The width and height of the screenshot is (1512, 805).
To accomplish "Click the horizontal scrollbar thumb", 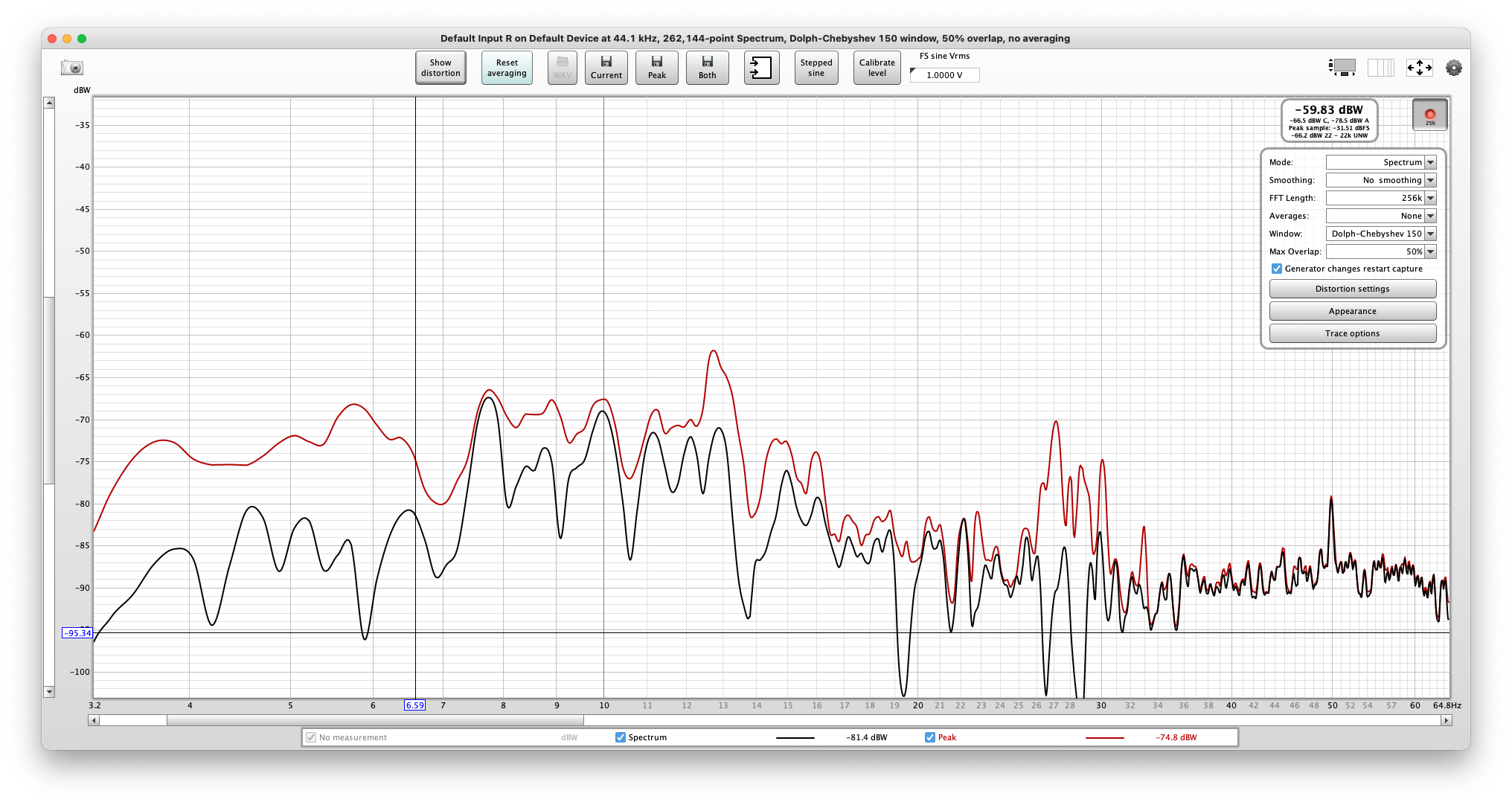I will tap(375, 720).
